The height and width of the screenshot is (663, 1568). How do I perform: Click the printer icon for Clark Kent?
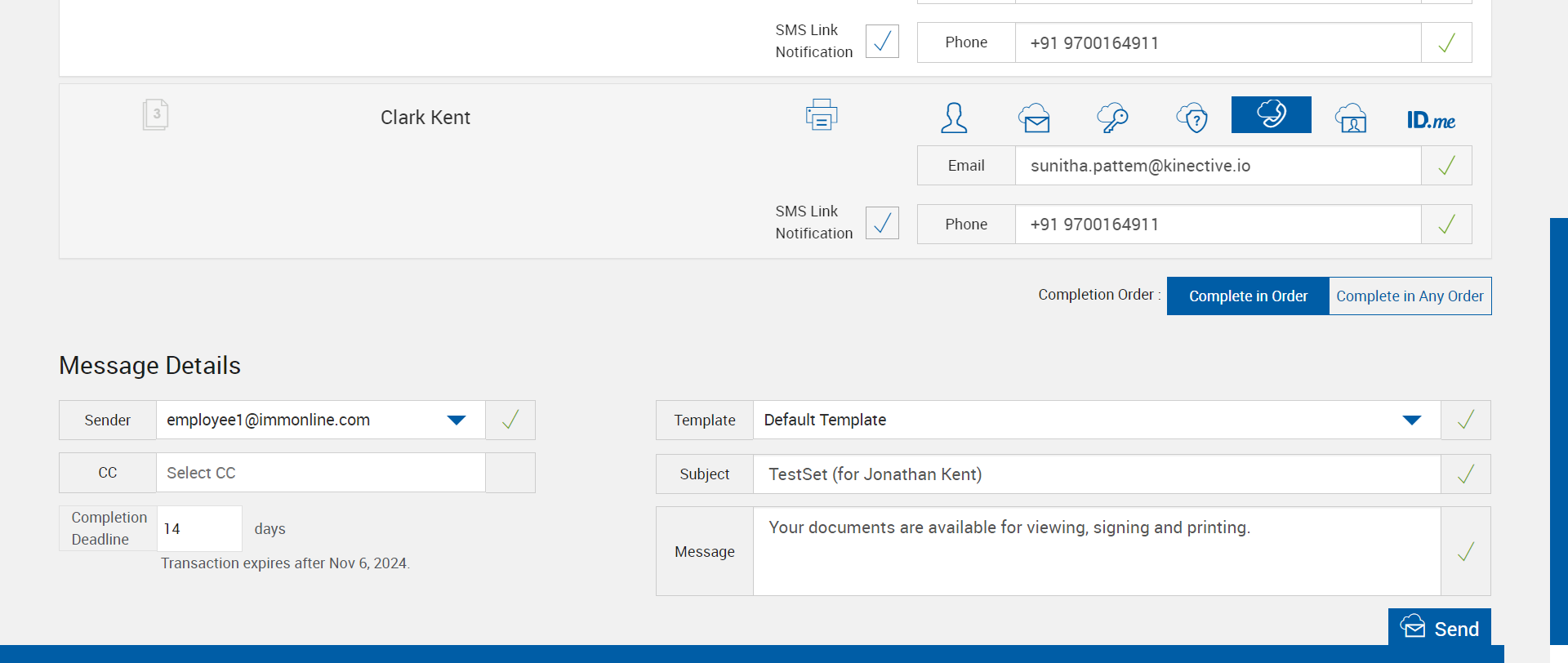[822, 115]
